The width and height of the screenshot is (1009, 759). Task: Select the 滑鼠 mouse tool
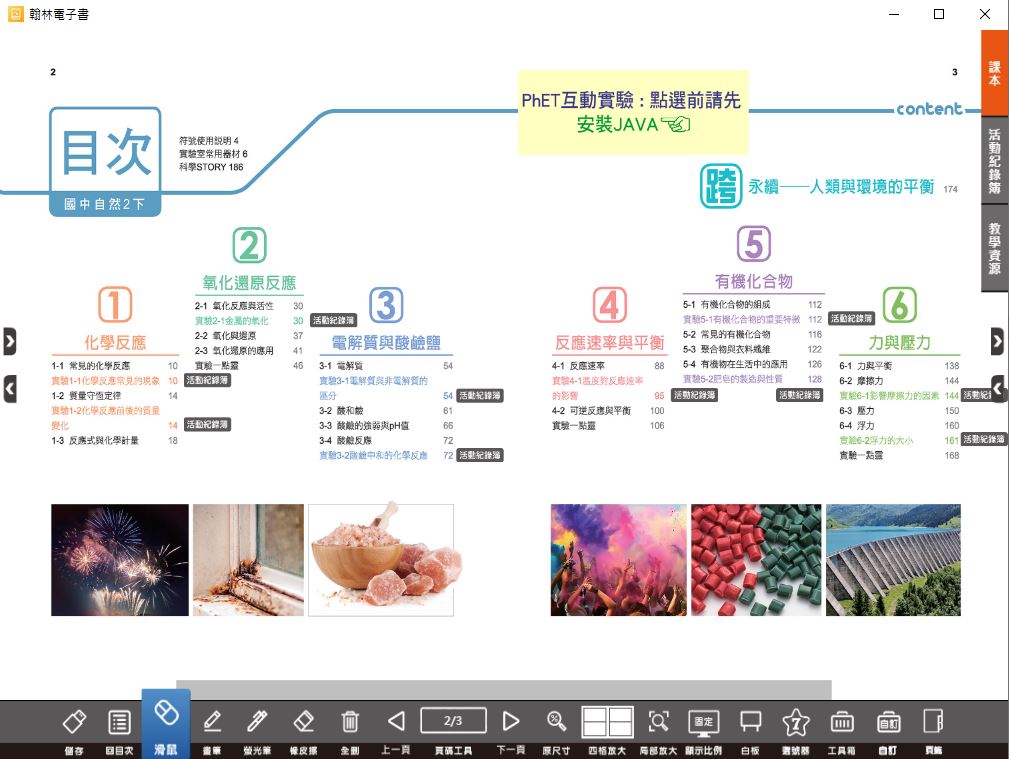point(166,724)
